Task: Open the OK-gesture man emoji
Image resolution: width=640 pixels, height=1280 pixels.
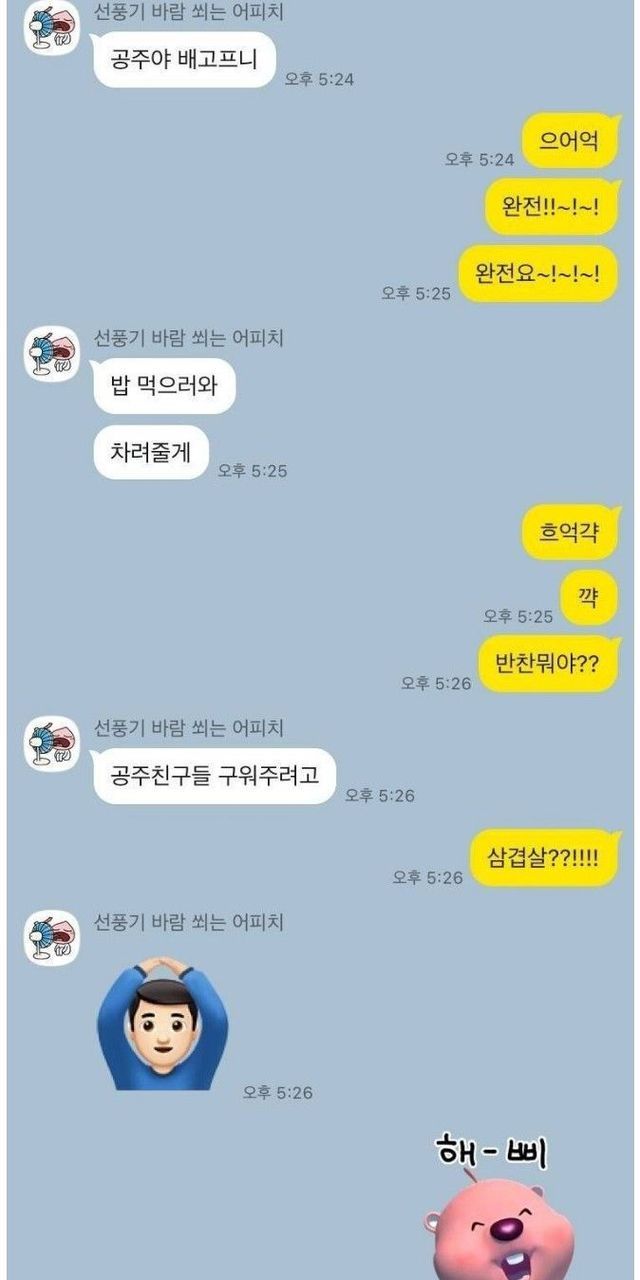Action: pyautogui.click(x=163, y=1022)
